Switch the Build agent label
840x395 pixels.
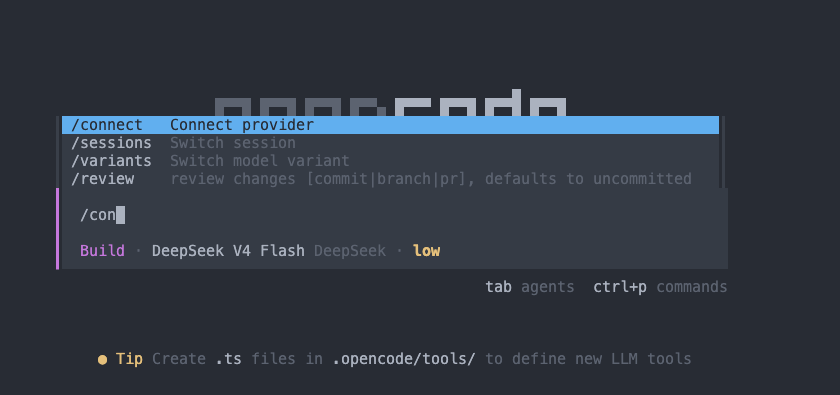(102, 251)
